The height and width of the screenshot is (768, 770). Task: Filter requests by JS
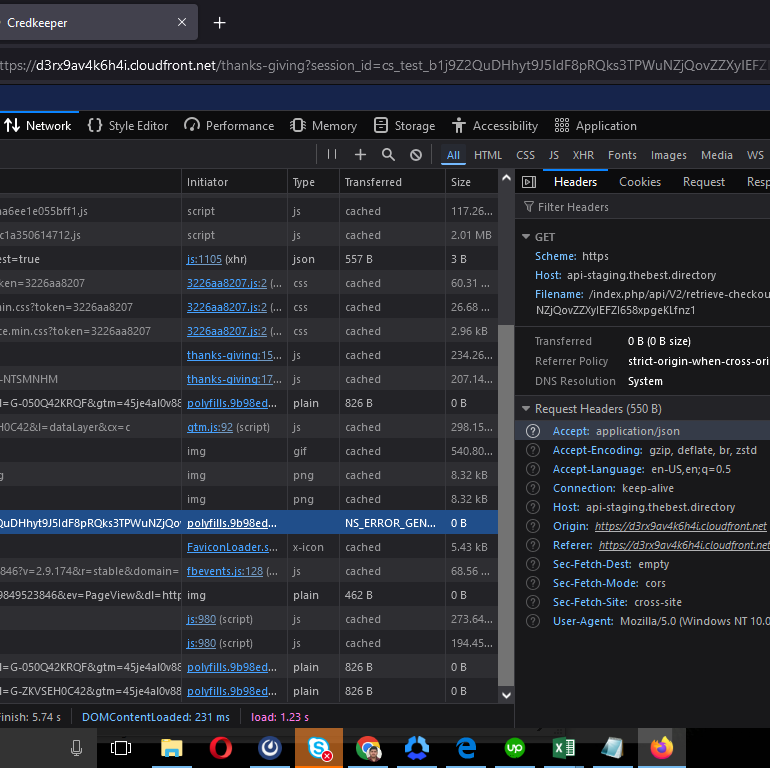point(553,155)
